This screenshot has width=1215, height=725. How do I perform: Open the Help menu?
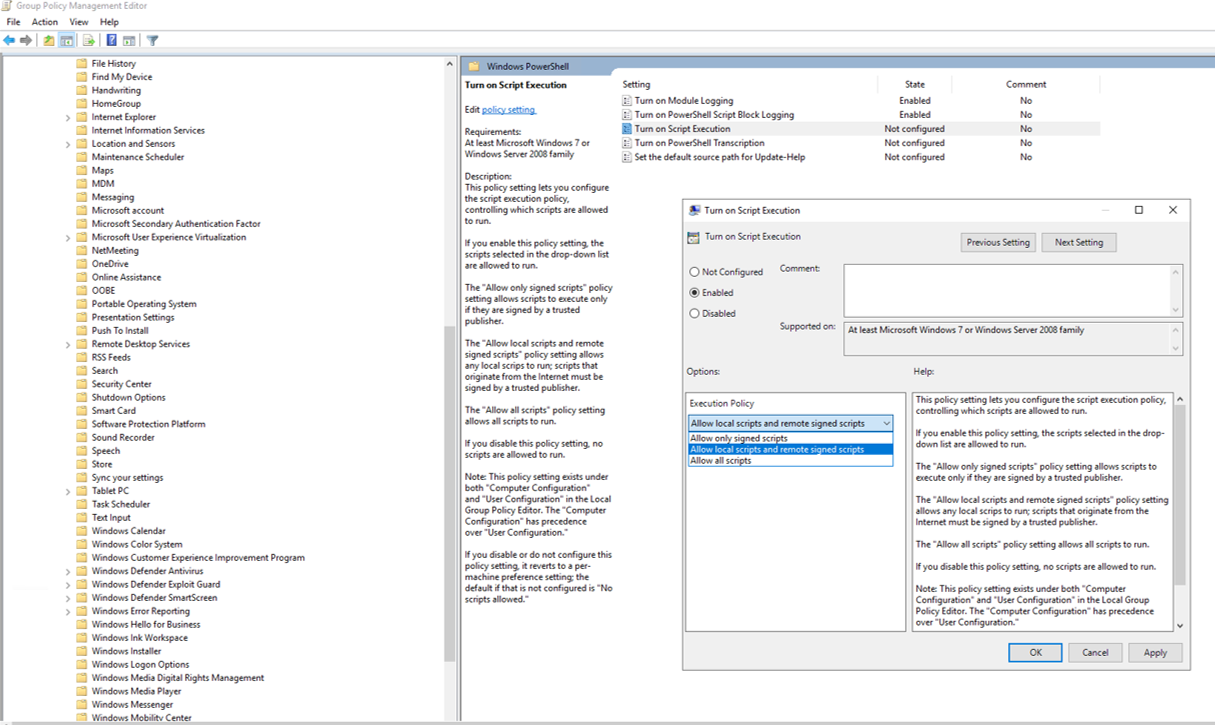109,22
